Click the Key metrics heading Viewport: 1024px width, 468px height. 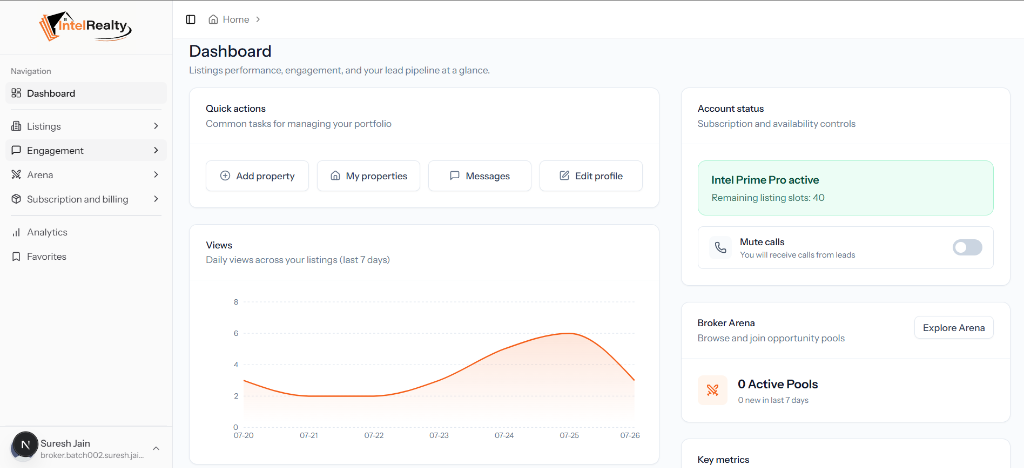pos(723,460)
